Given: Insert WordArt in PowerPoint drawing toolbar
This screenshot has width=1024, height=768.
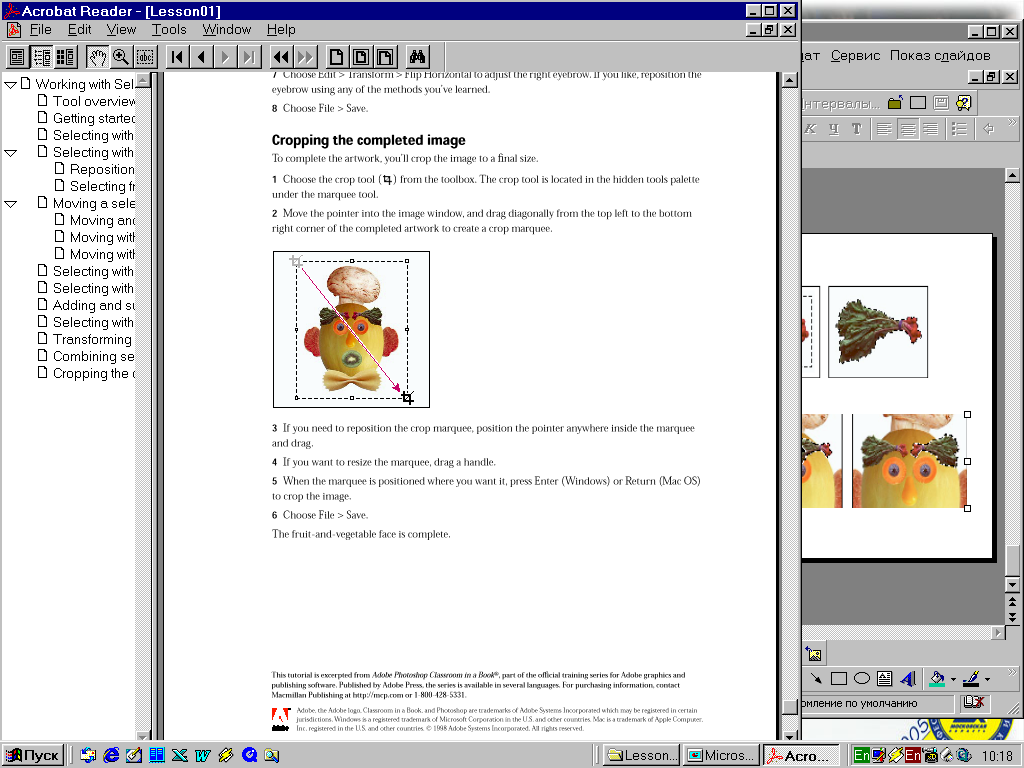Looking at the screenshot, I should point(908,679).
